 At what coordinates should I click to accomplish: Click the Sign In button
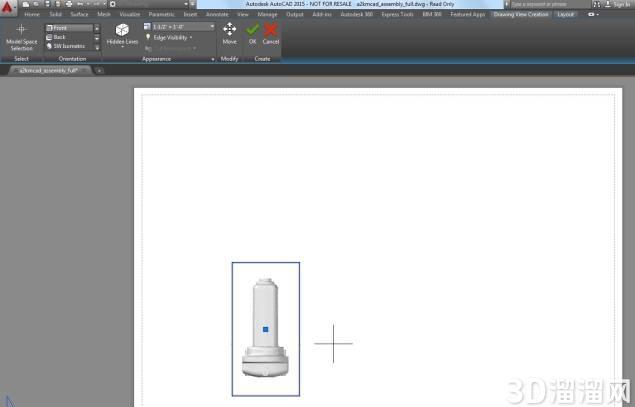click(x=618, y=4)
